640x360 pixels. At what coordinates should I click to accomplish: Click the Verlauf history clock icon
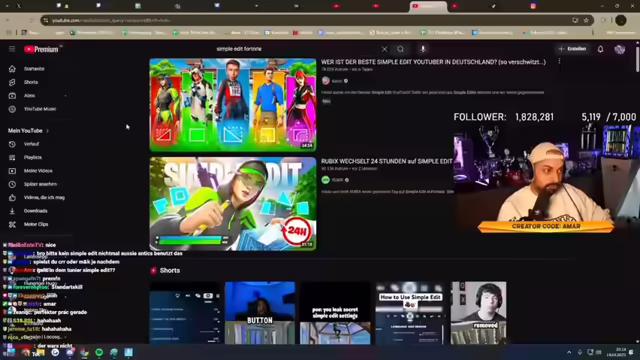12,144
